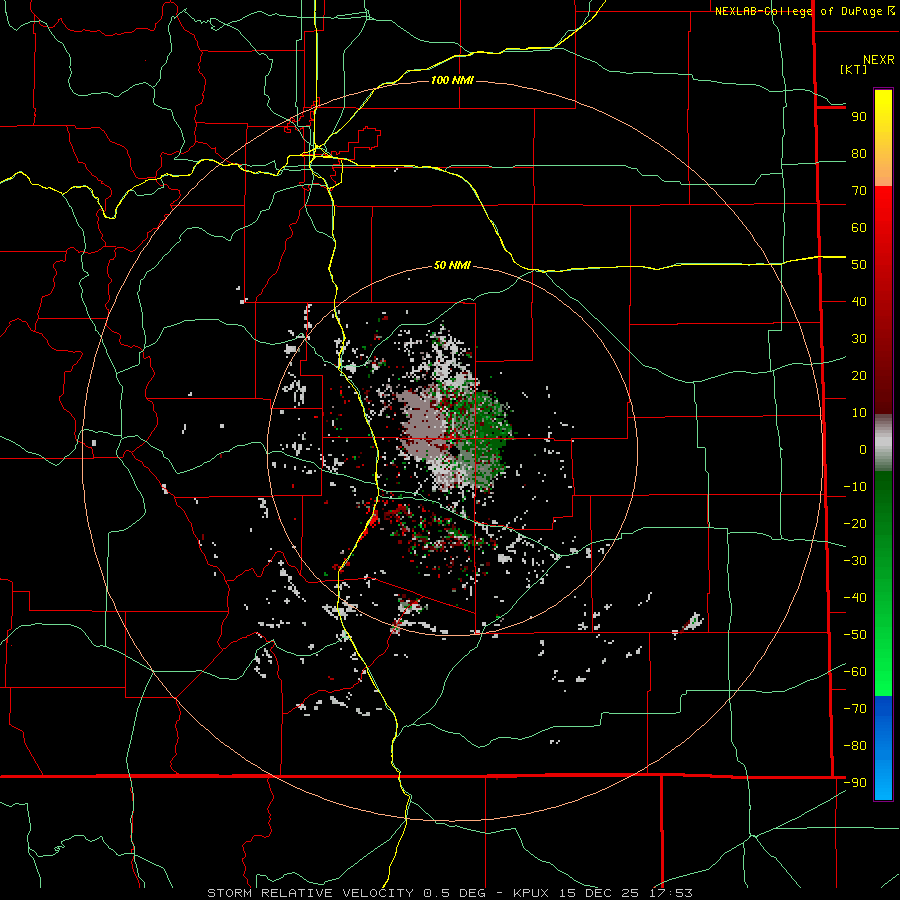The height and width of the screenshot is (900, 900).
Task: Click the -20 value on the velocity scale
Action: point(855,524)
